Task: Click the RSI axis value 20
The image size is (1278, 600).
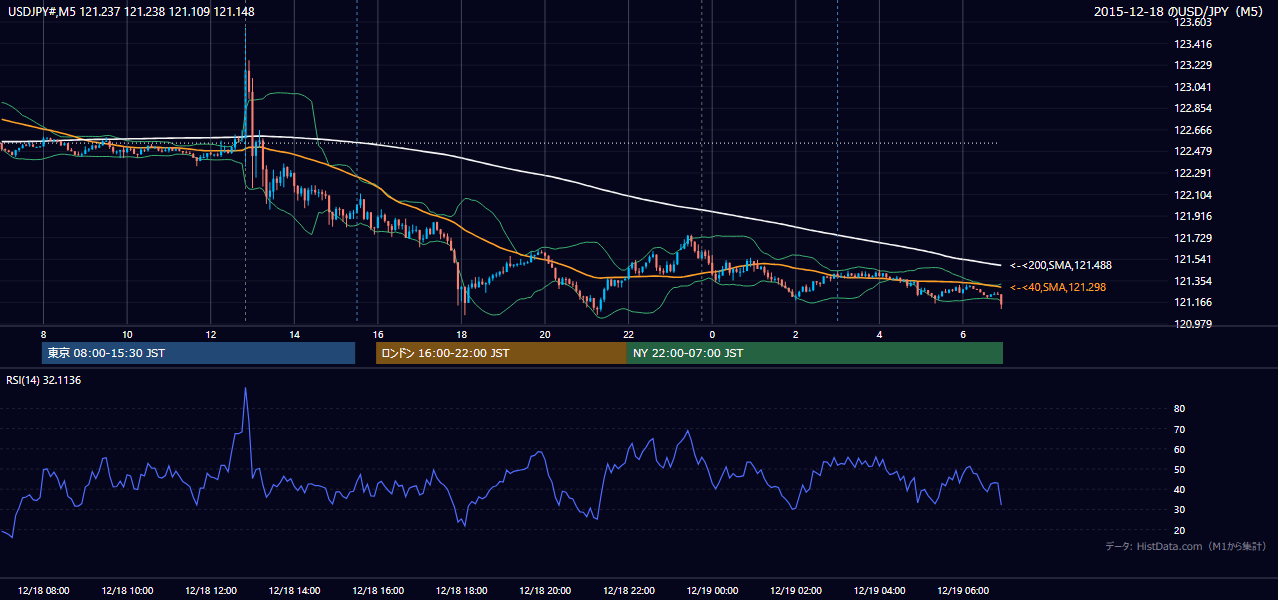Action: coord(1180,530)
